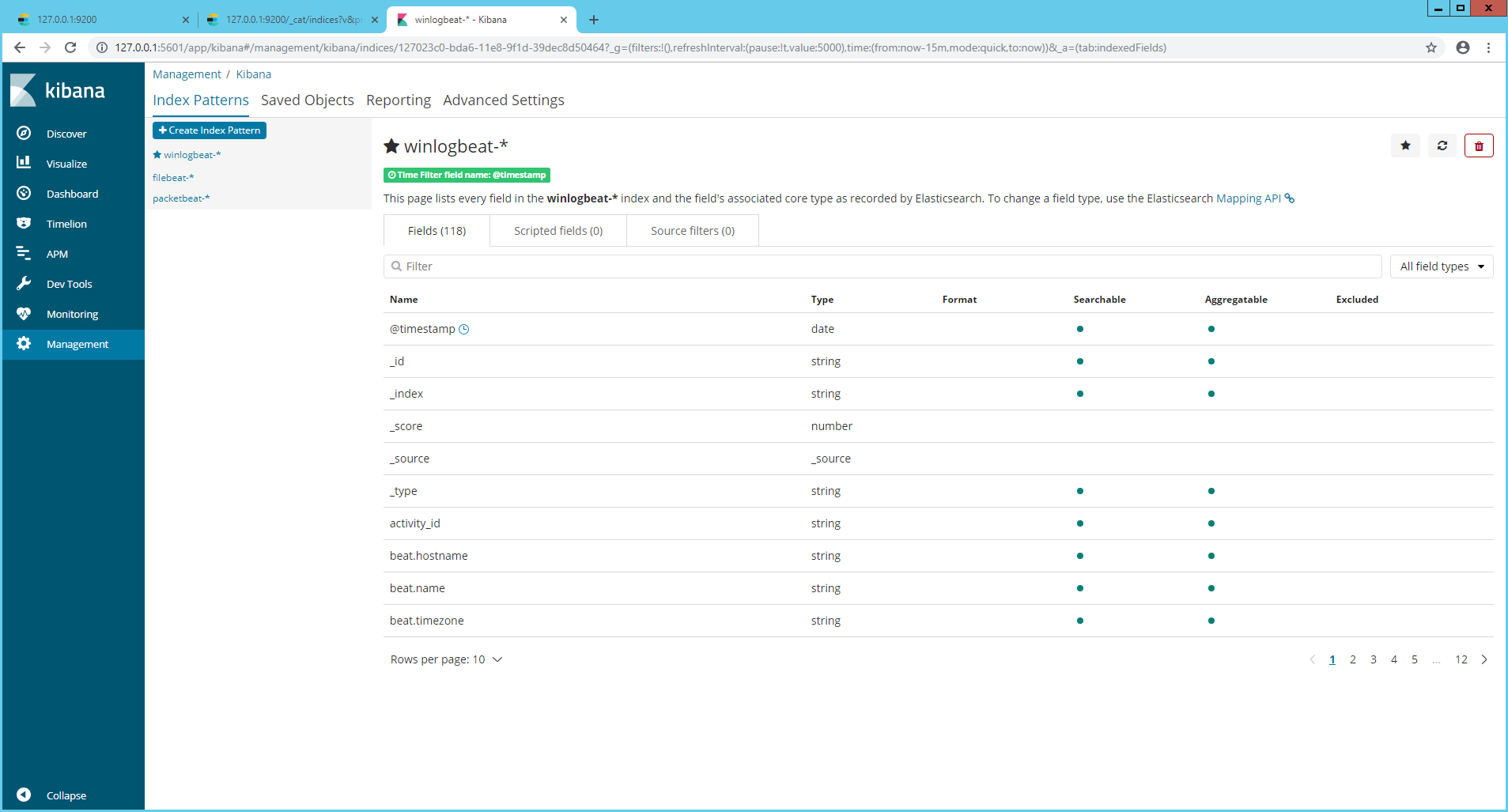Viewport: 1508px width, 812px height.
Task: Open Monitoring heartbeat icon
Action: coord(24,314)
